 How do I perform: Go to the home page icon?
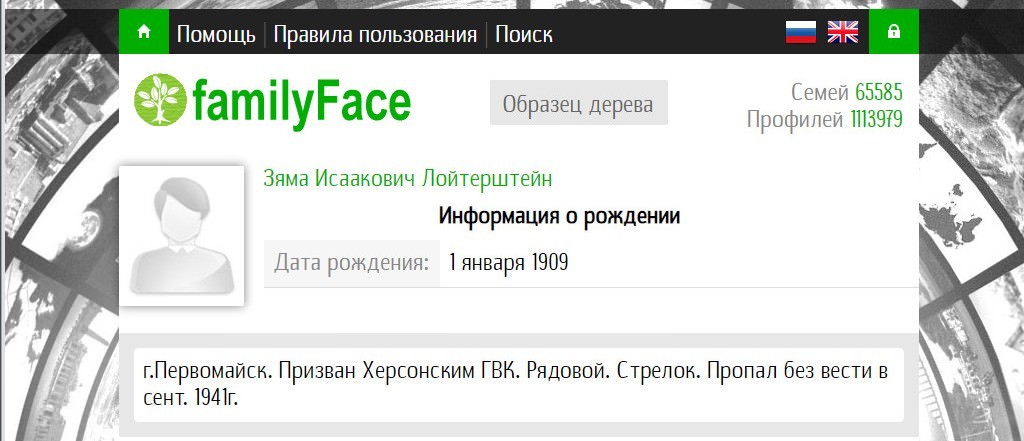click(x=143, y=32)
